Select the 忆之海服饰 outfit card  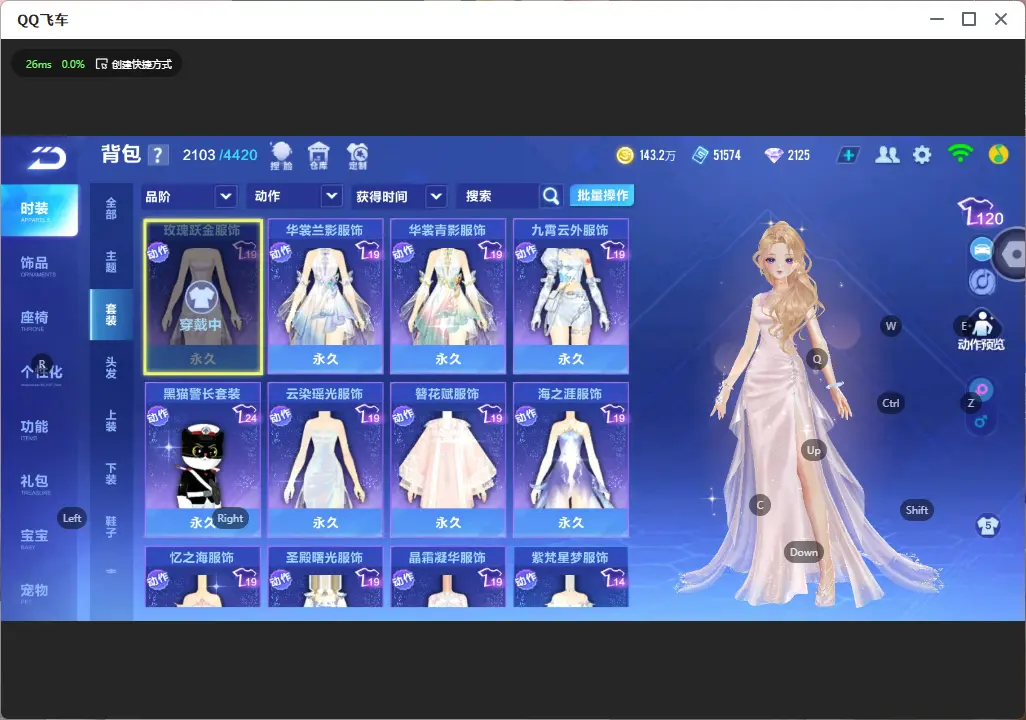tap(203, 577)
